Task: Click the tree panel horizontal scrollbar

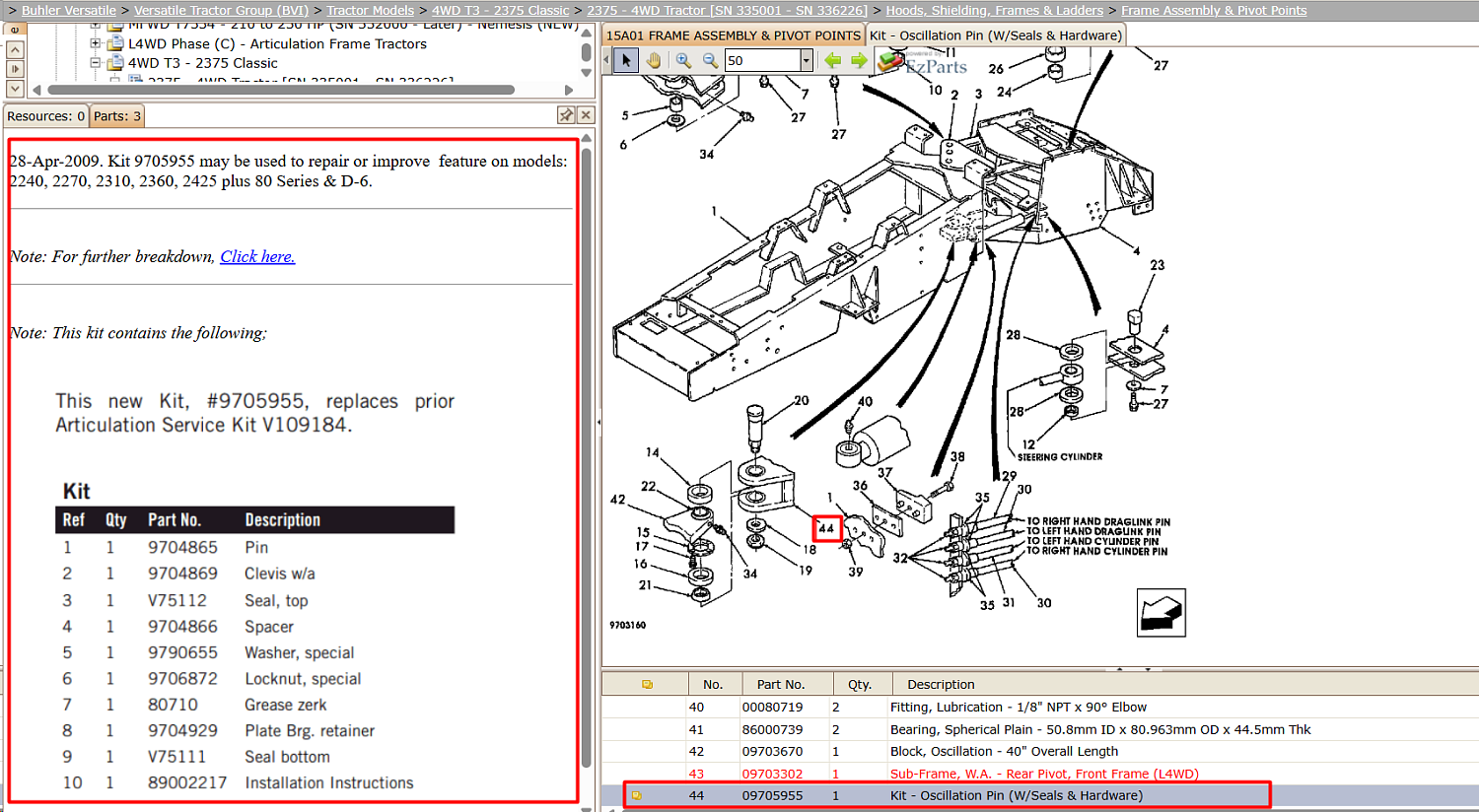Action: (281, 90)
